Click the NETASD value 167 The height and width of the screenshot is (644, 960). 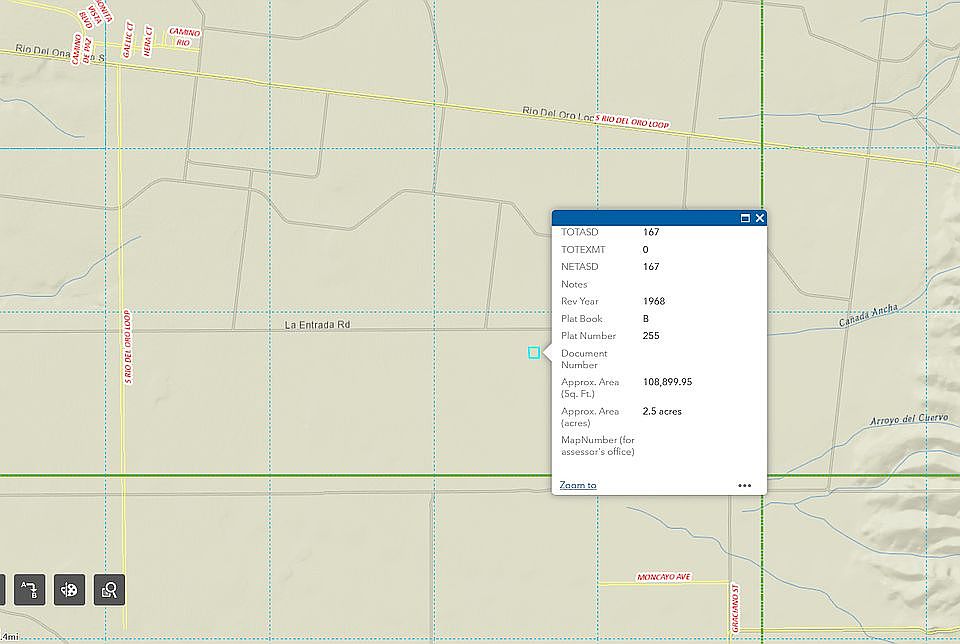(x=651, y=266)
